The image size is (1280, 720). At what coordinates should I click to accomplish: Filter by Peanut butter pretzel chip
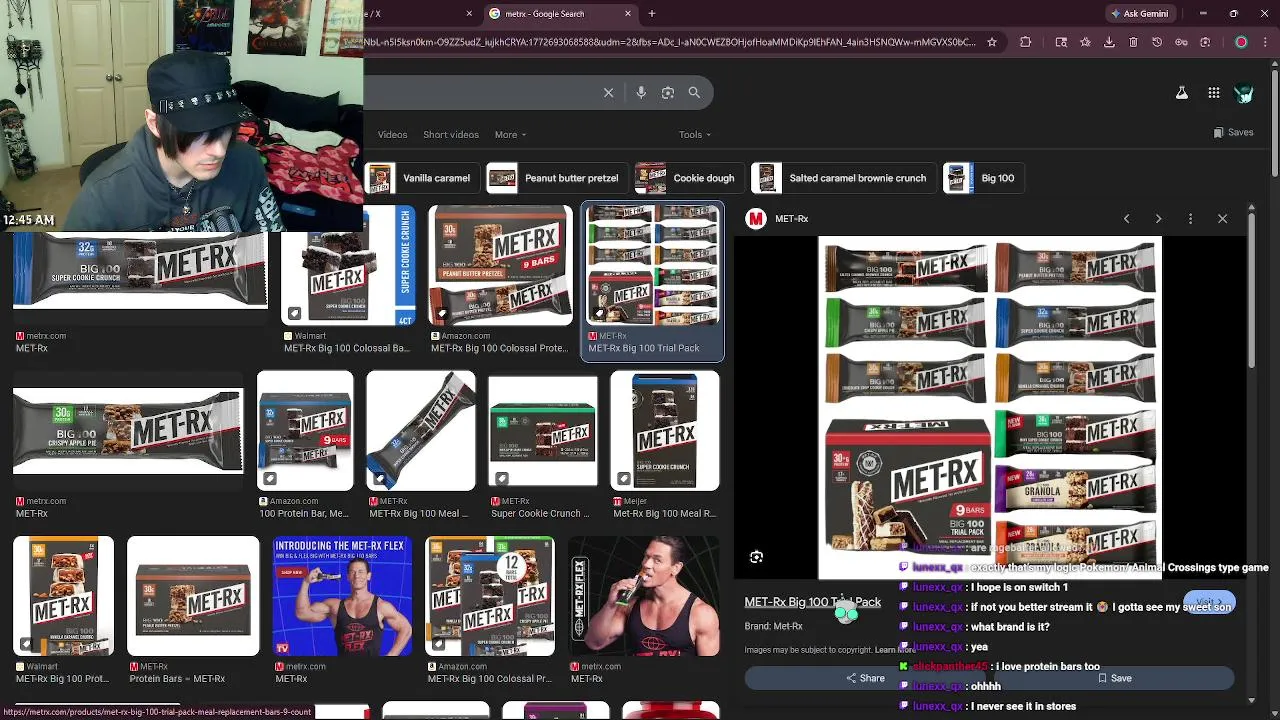click(x=557, y=178)
